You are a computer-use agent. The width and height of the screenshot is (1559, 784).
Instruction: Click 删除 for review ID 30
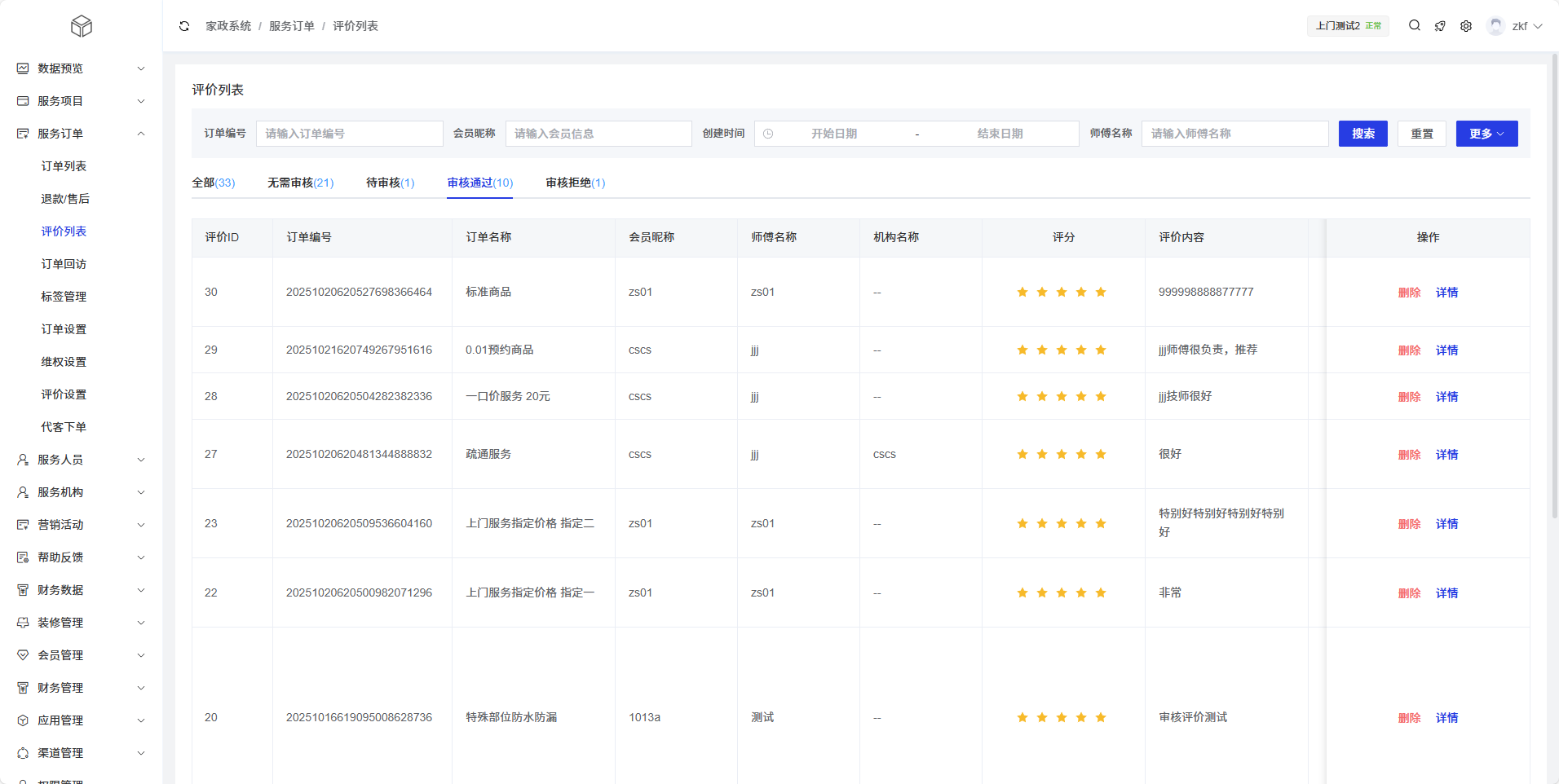point(1409,293)
